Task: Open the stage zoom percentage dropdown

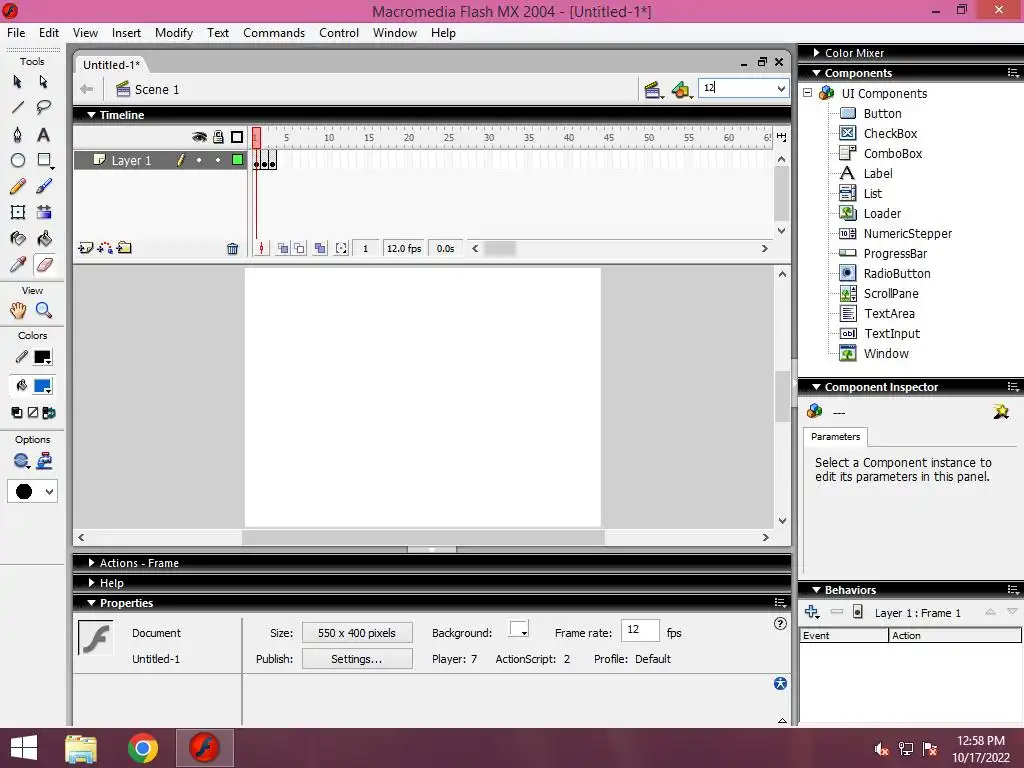Action: 781,88
